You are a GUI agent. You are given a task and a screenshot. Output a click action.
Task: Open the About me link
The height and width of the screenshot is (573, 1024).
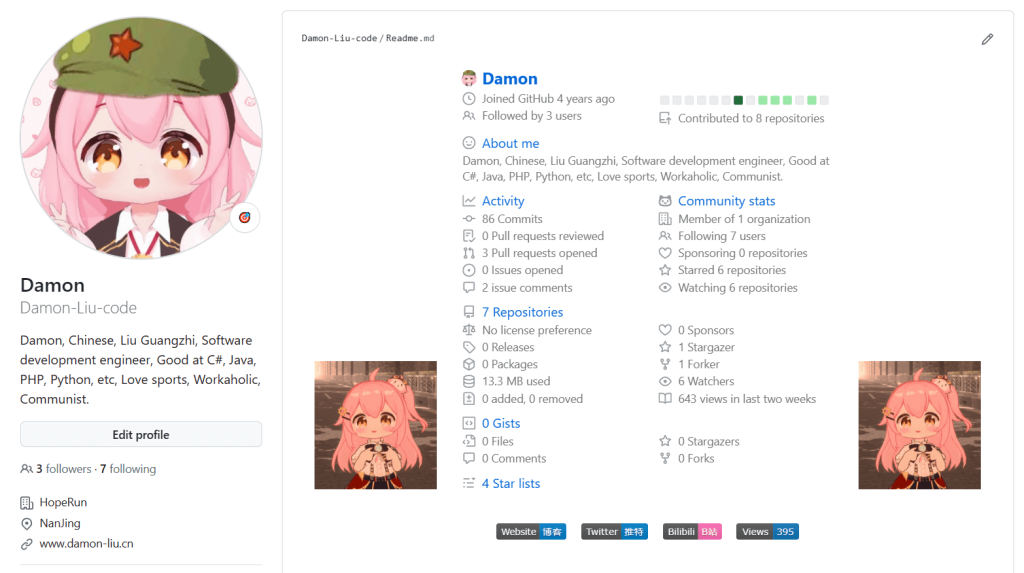pos(511,143)
